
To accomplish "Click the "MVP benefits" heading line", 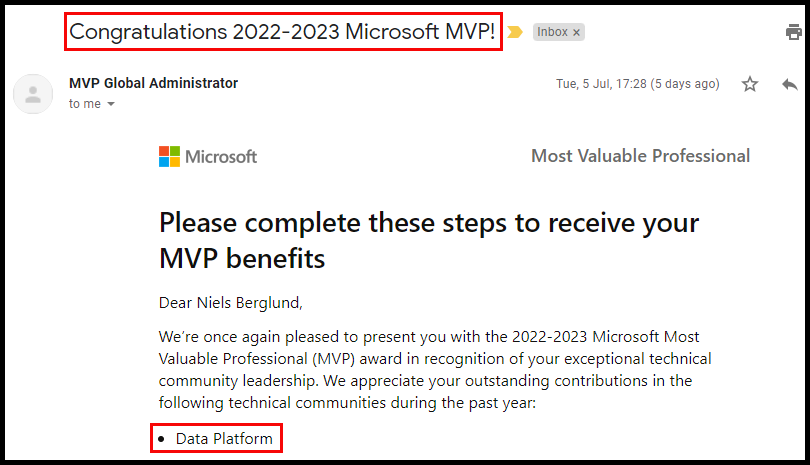I will (x=242, y=258).
